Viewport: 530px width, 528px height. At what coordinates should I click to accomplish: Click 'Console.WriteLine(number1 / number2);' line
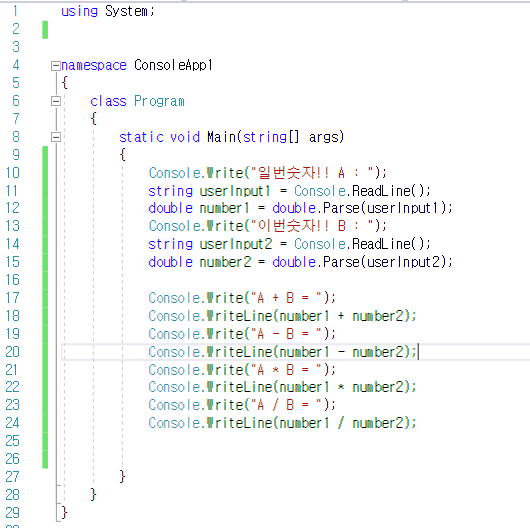(x=282, y=423)
